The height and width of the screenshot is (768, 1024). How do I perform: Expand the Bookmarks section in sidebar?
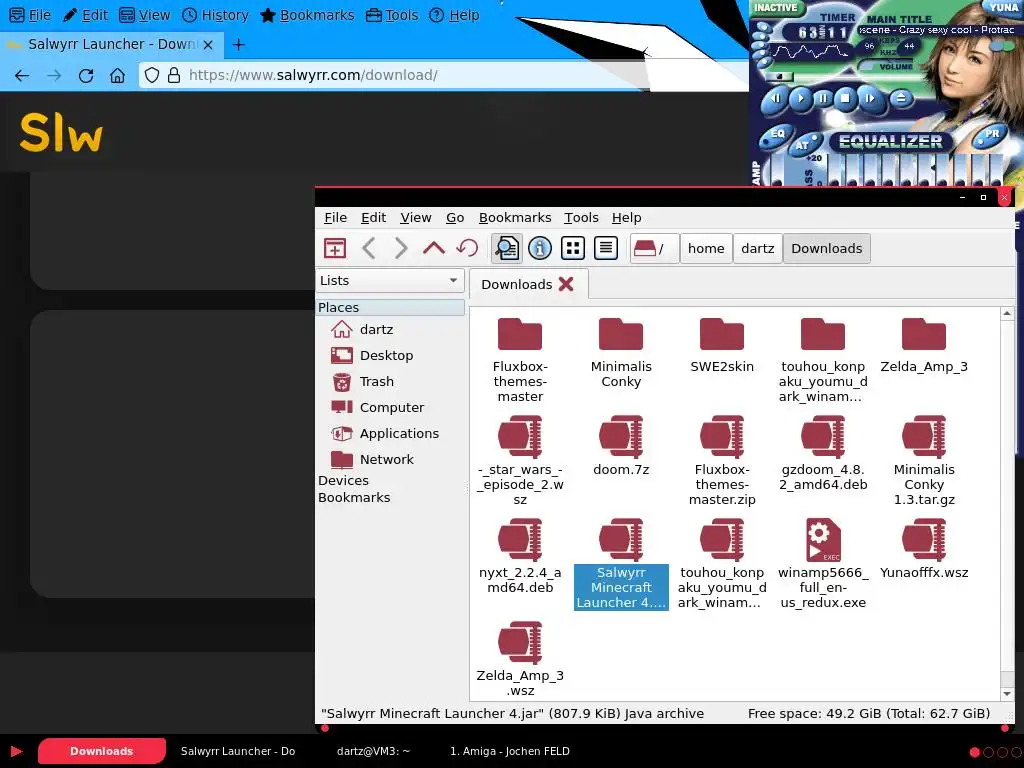[x=354, y=498]
